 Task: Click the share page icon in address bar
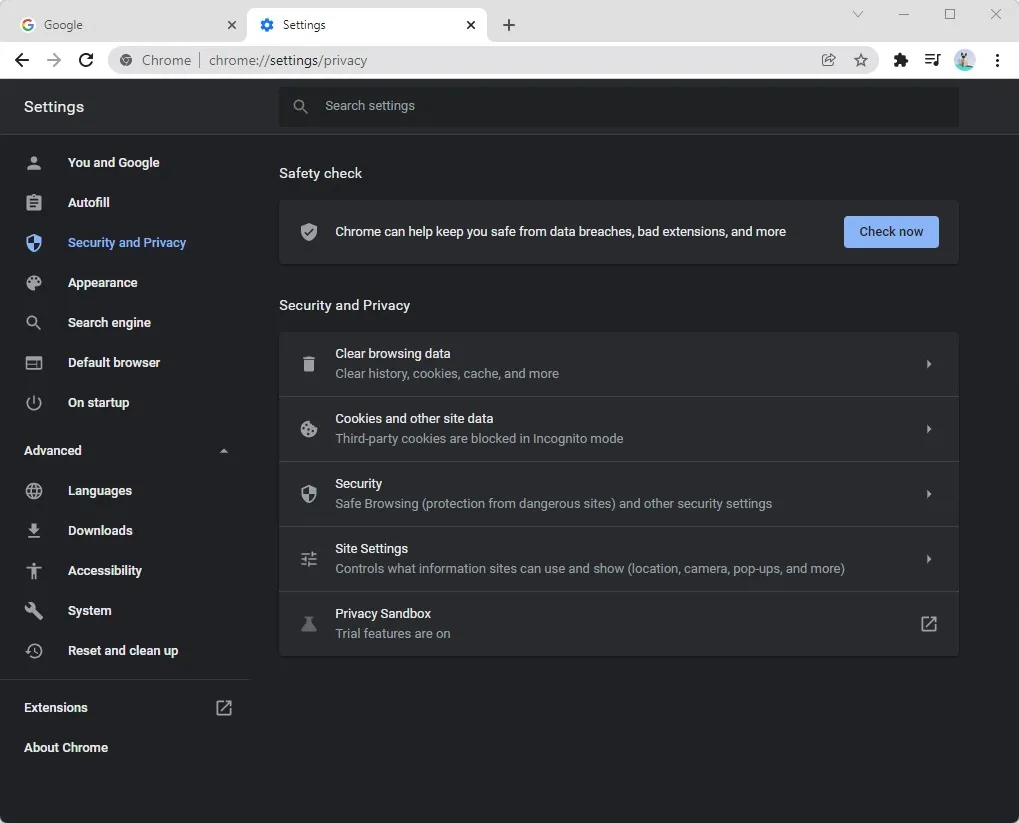828,60
